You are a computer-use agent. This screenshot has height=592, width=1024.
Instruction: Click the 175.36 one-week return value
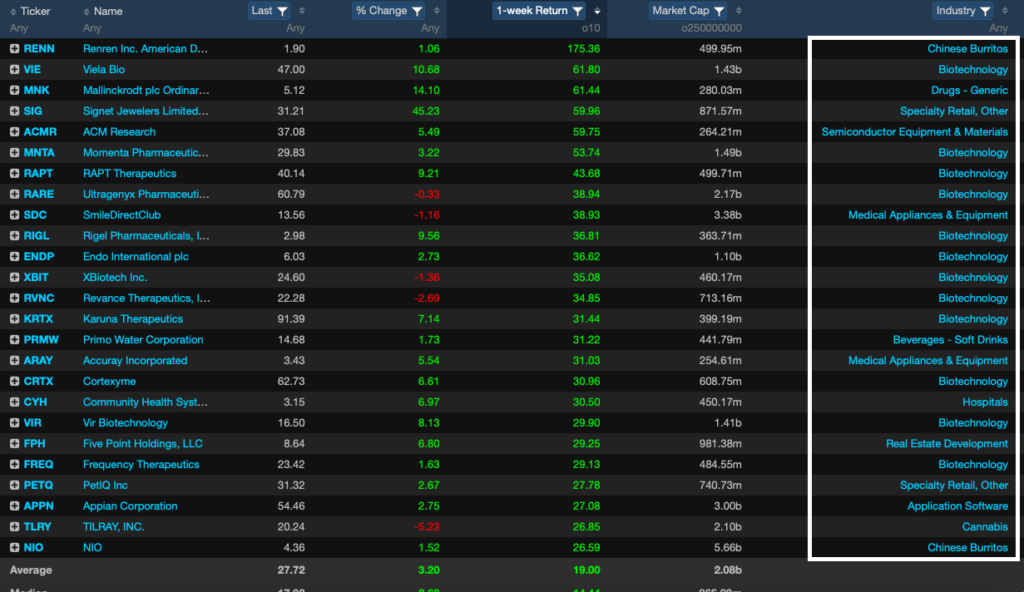click(584, 48)
